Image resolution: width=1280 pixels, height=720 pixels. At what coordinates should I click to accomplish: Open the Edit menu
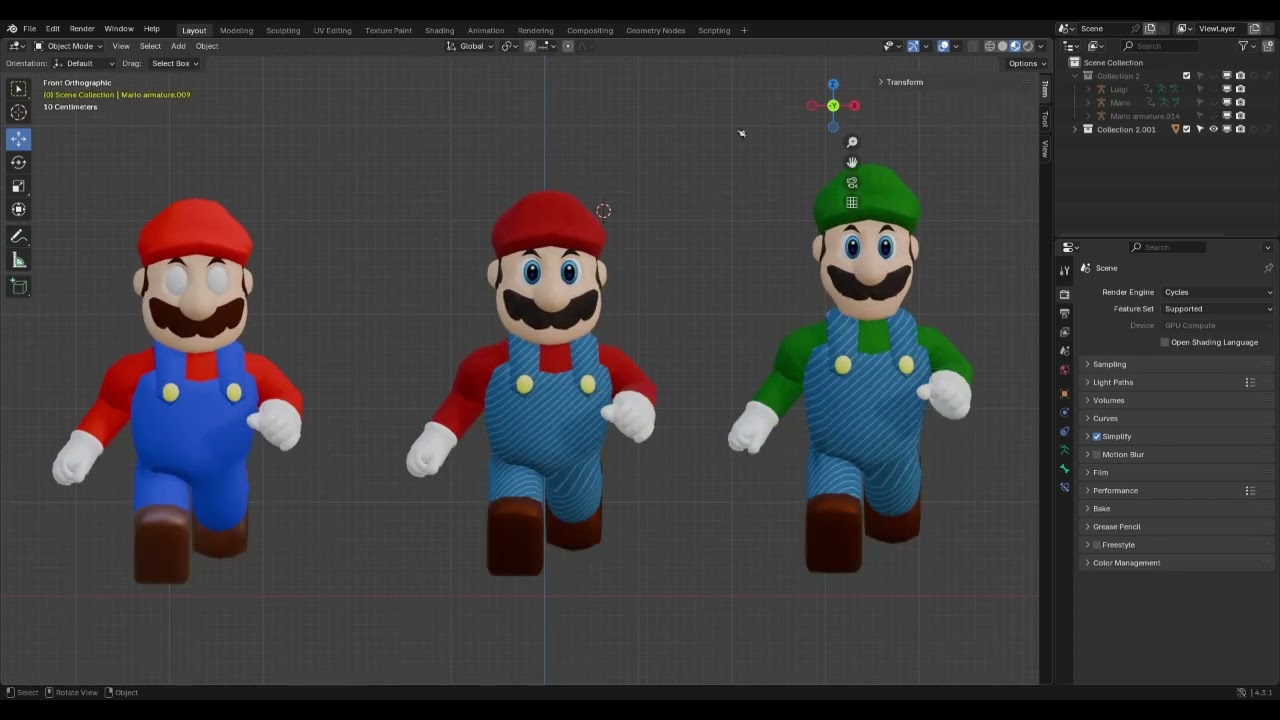(53, 29)
